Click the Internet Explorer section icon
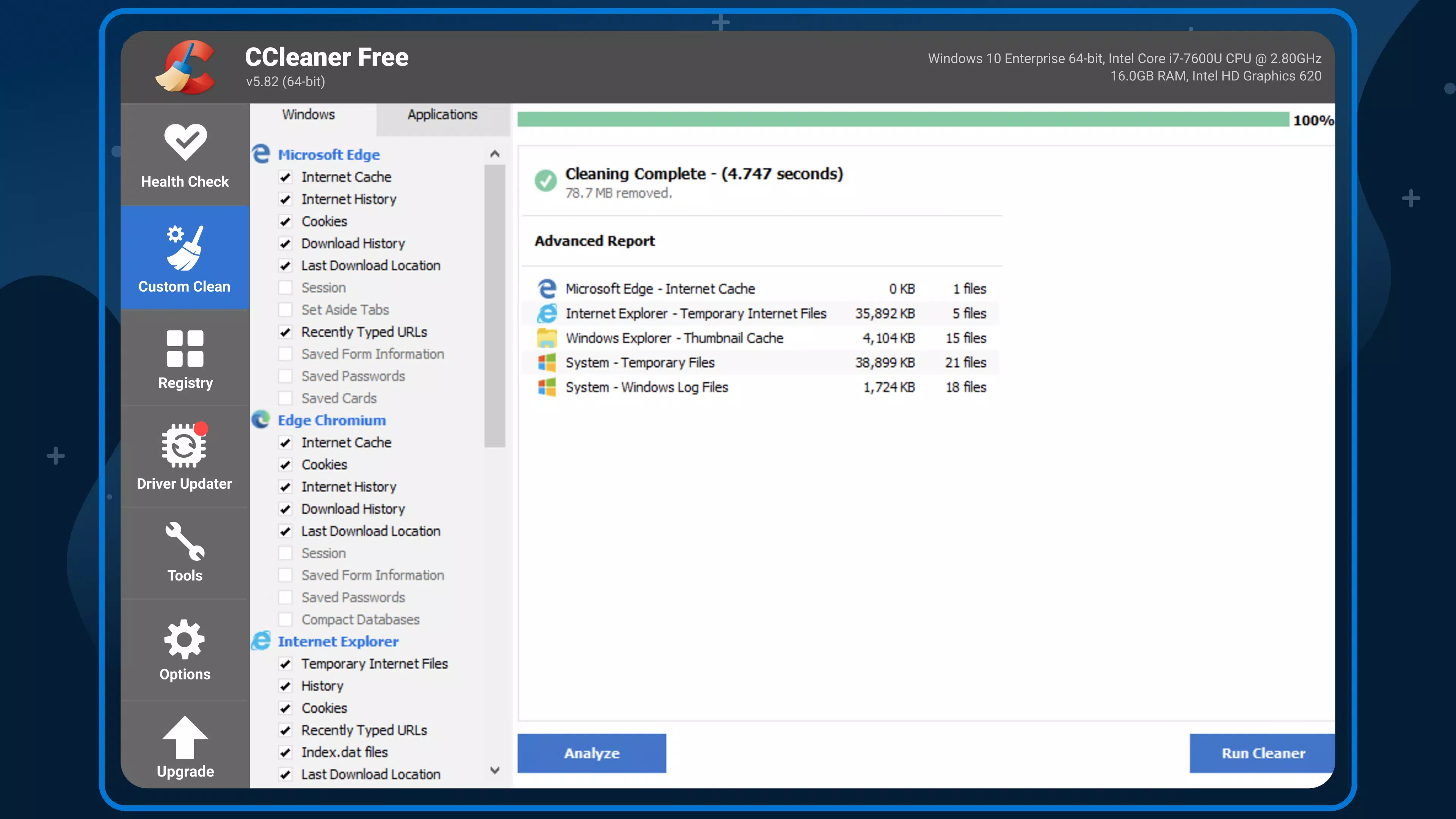1456x819 pixels. [260, 641]
